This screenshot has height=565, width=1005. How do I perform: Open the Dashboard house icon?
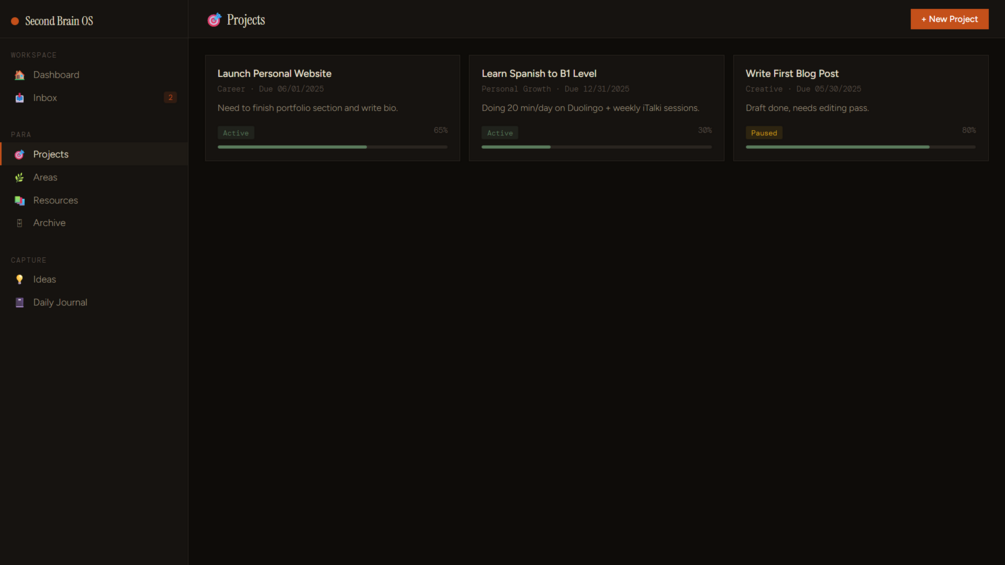19,75
